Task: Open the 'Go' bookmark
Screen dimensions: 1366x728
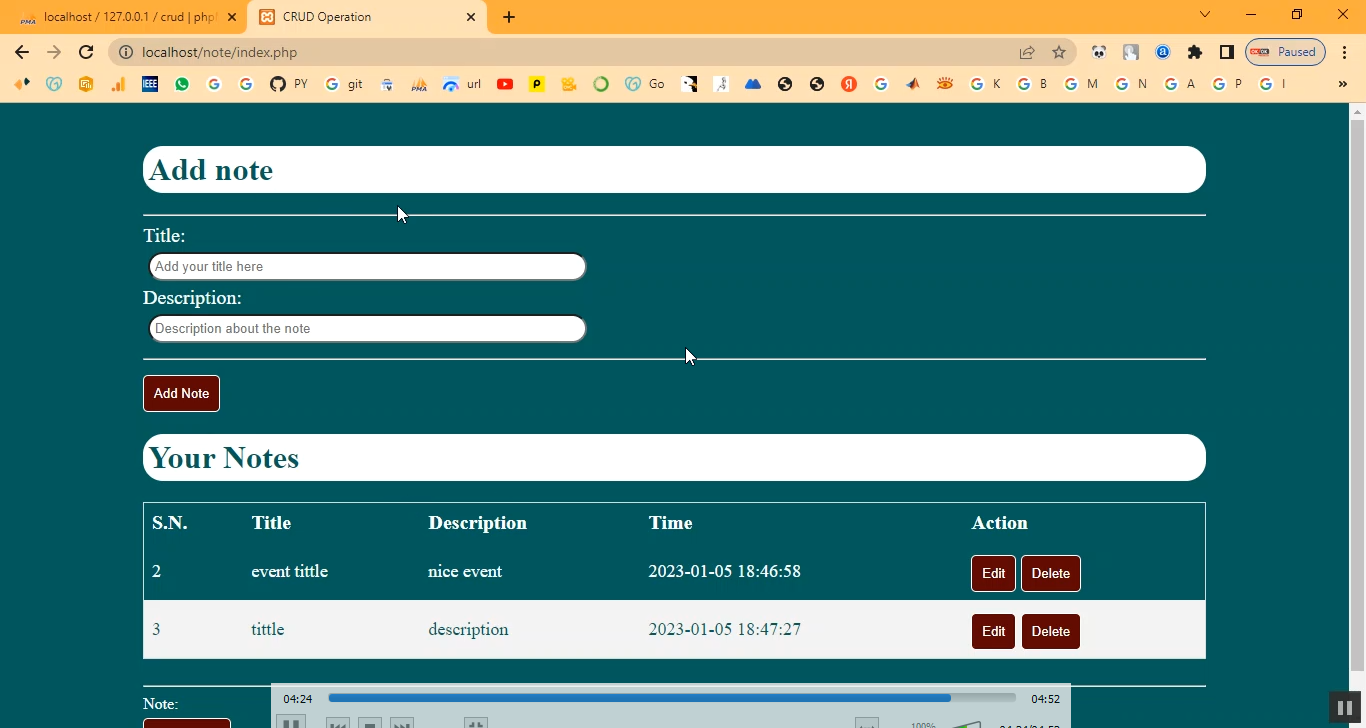Action: (x=645, y=84)
